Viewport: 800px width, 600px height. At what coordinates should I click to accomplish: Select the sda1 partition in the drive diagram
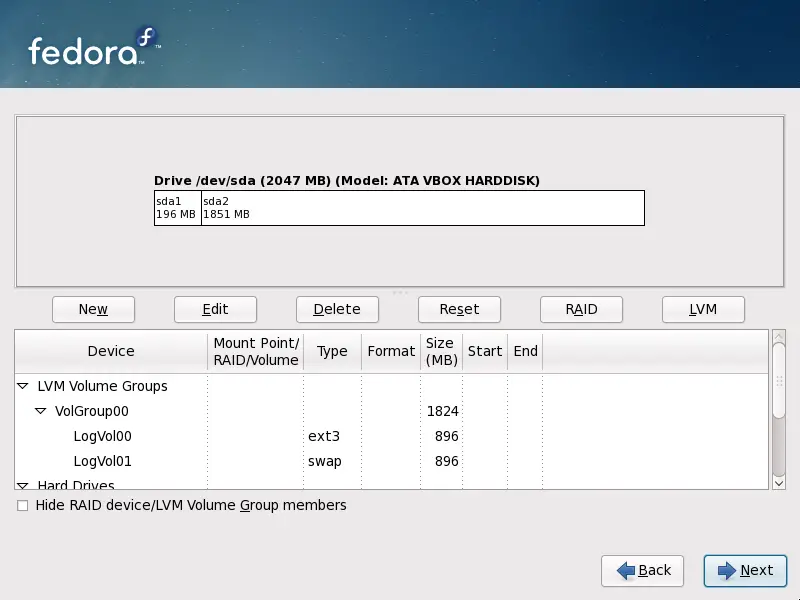pos(175,207)
